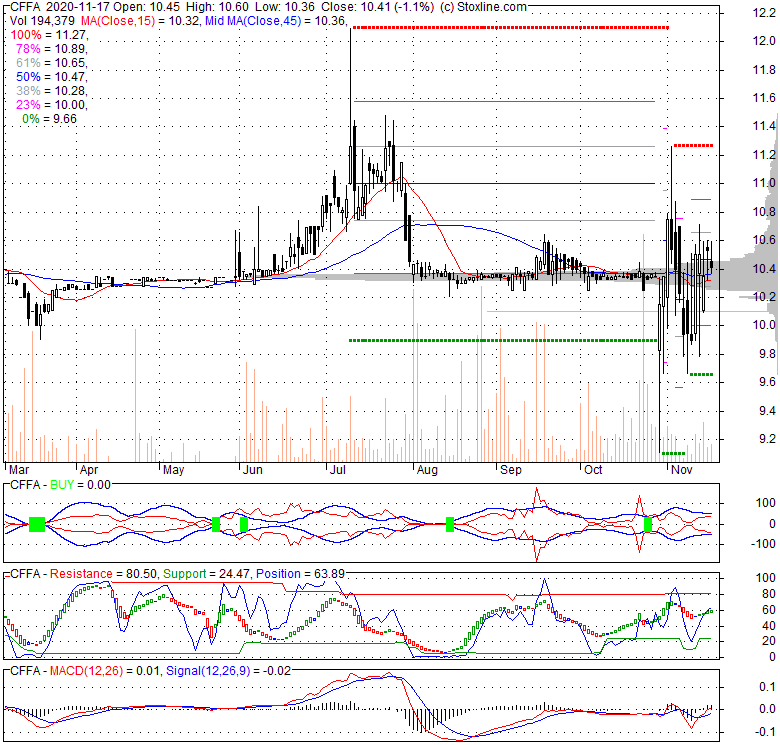Click the Signal(12,26,9) = -0.02 label

click(x=228, y=671)
